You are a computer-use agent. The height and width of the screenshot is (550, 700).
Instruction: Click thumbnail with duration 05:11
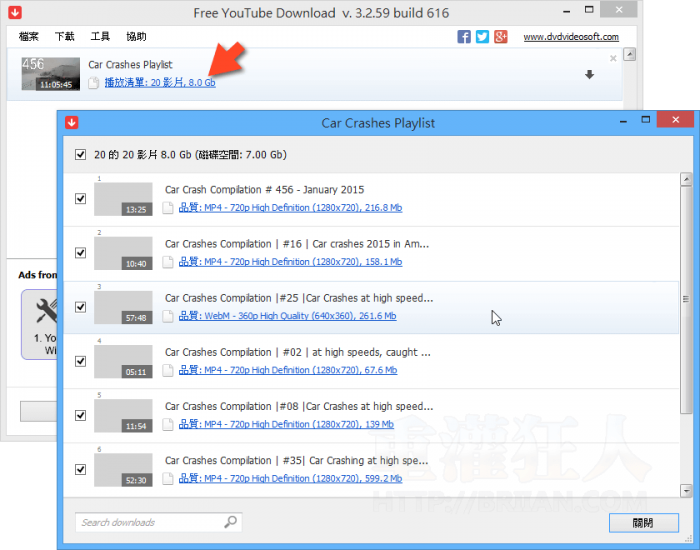click(x=123, y=362)
